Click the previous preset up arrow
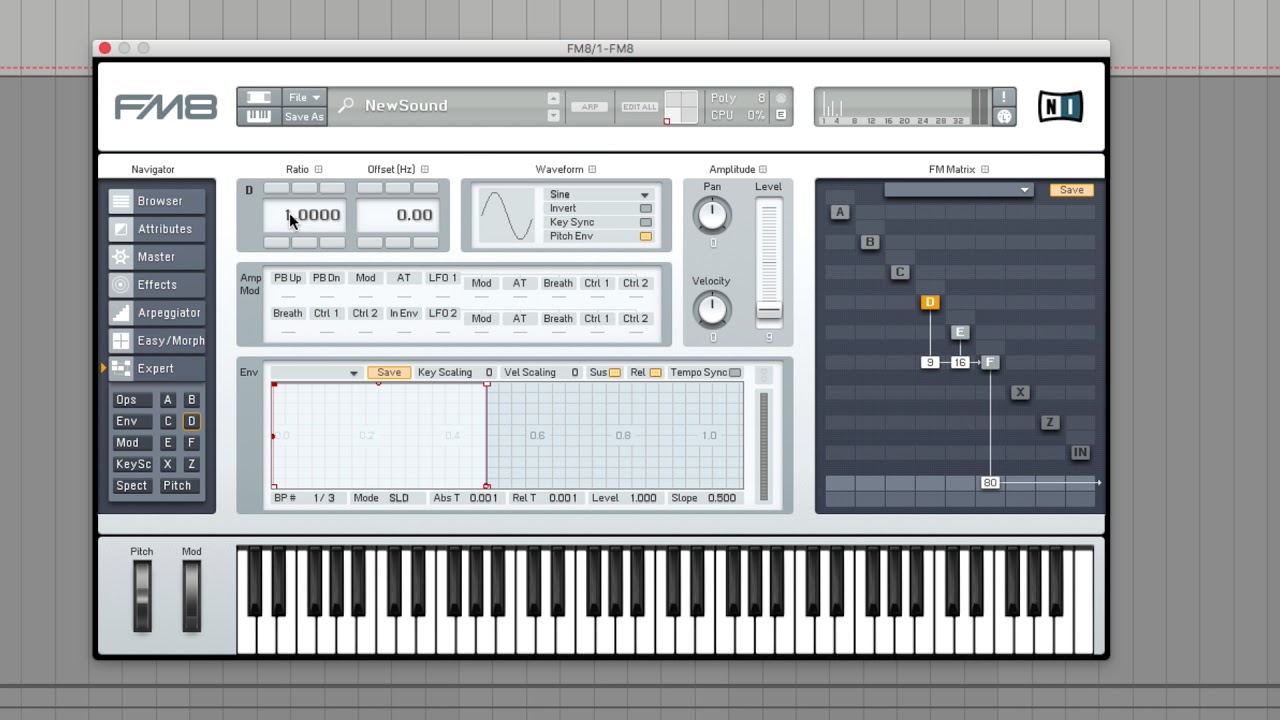The image size is (1280, 720). 553,98
